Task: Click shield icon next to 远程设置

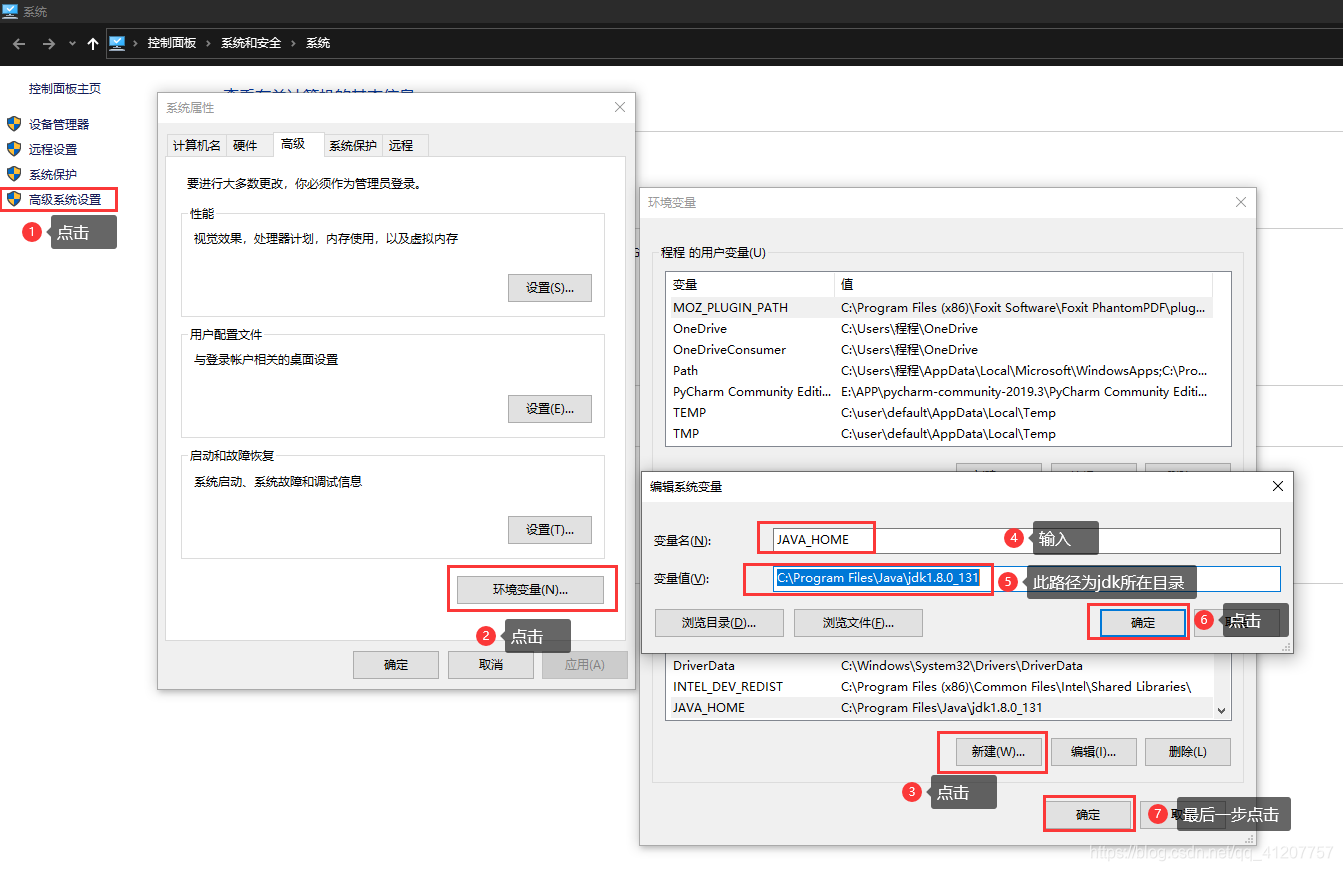Action: tap(14, 149)
